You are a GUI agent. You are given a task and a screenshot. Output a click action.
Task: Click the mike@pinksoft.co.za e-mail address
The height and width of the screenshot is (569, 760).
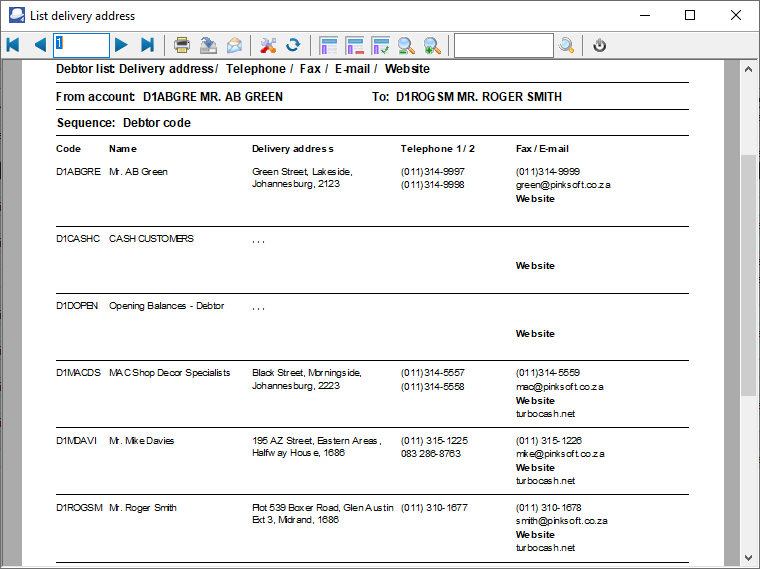562,454
